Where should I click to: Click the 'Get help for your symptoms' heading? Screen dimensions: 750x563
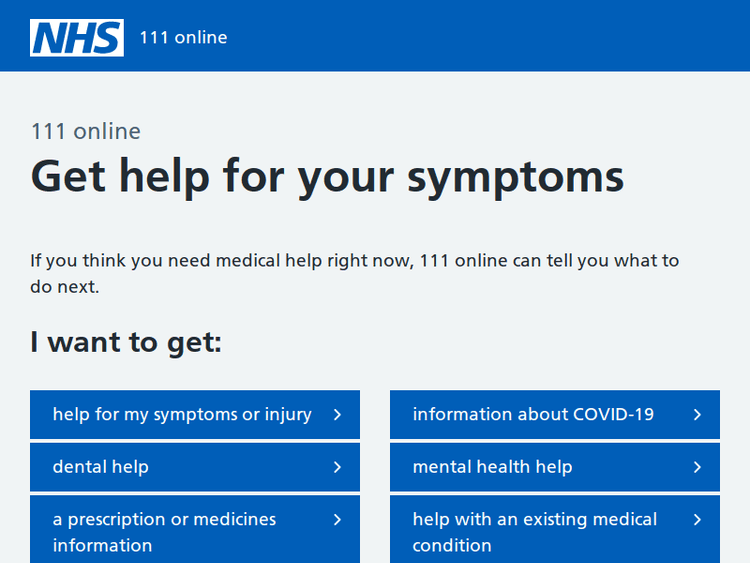pyautogui.click(x=327, y=177)
